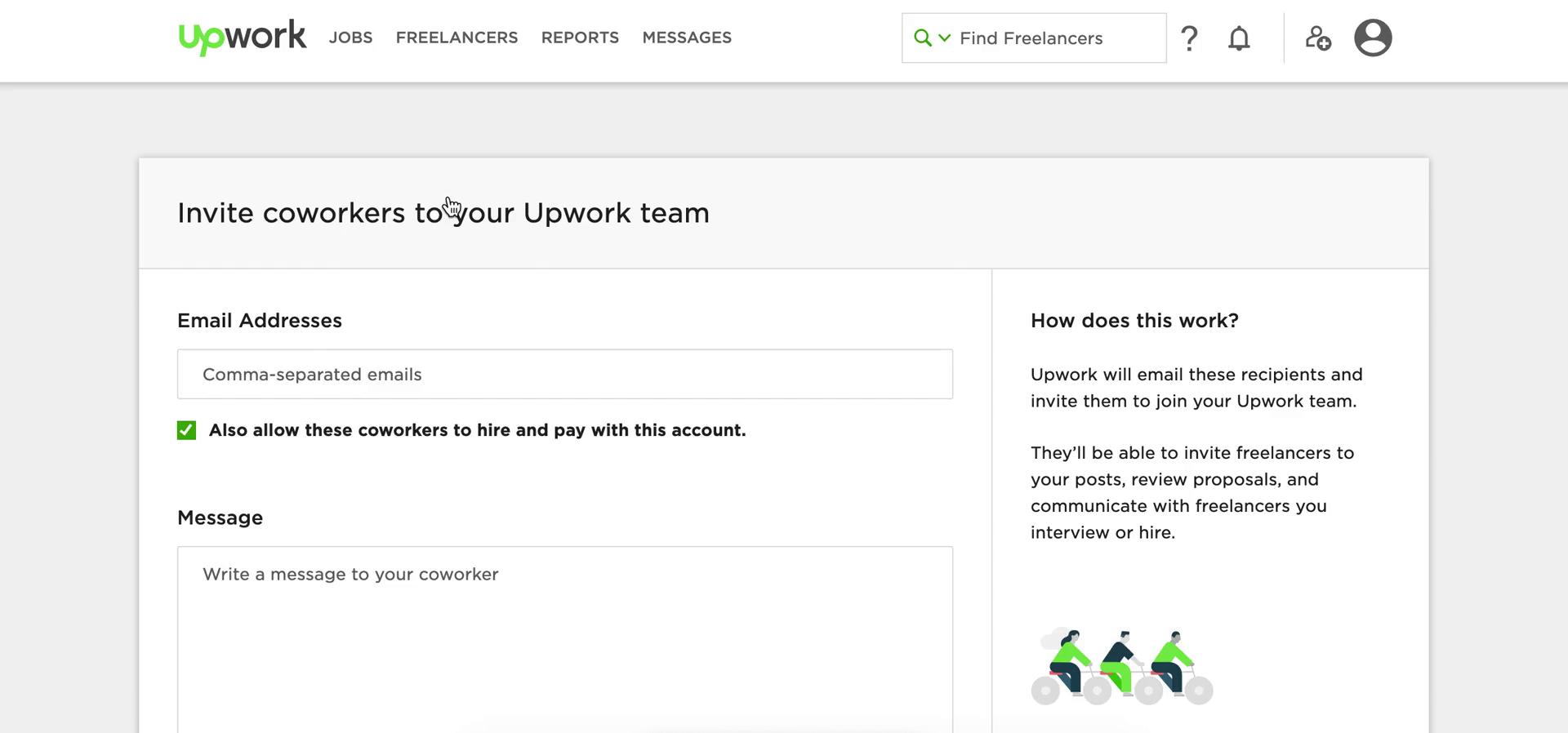Click the 'How does this work?' heading
This screenshot has height=733, width=1568.
[x=1134, y=321]
